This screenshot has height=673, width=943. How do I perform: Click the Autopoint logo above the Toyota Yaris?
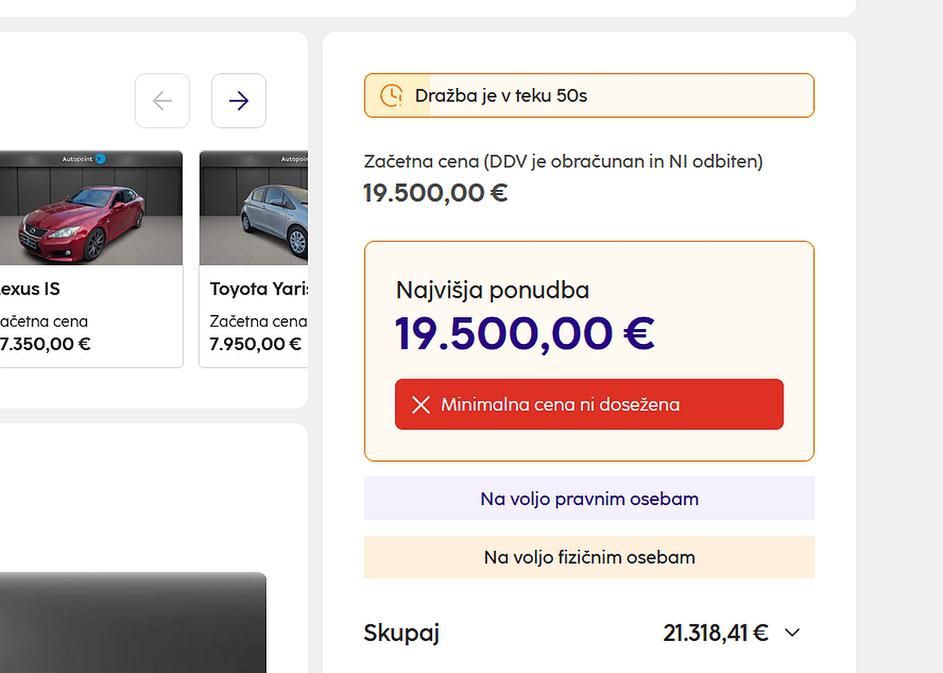[295, 159]
